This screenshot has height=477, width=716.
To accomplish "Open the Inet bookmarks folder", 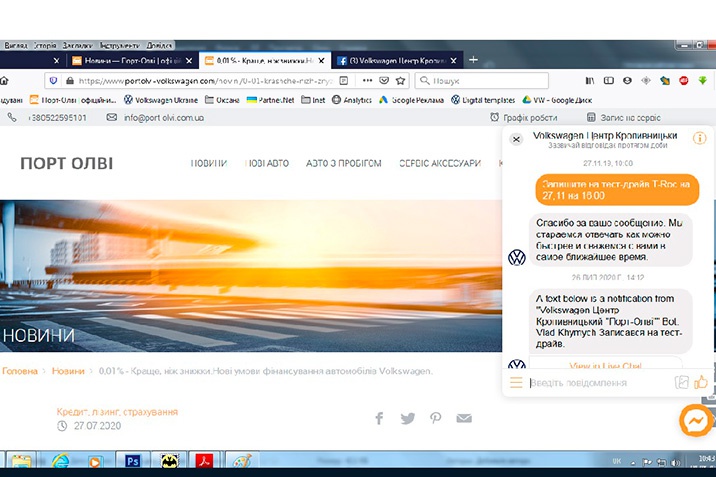I will tap(313, 100).
